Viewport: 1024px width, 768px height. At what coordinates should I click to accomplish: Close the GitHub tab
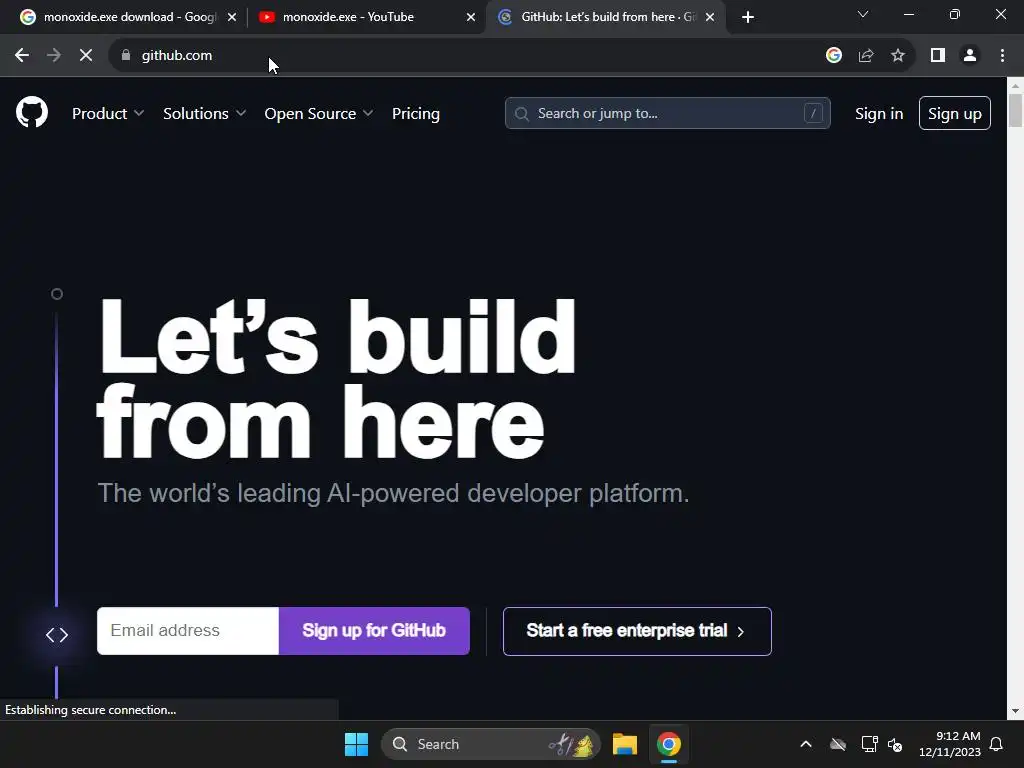click(710, 17)
